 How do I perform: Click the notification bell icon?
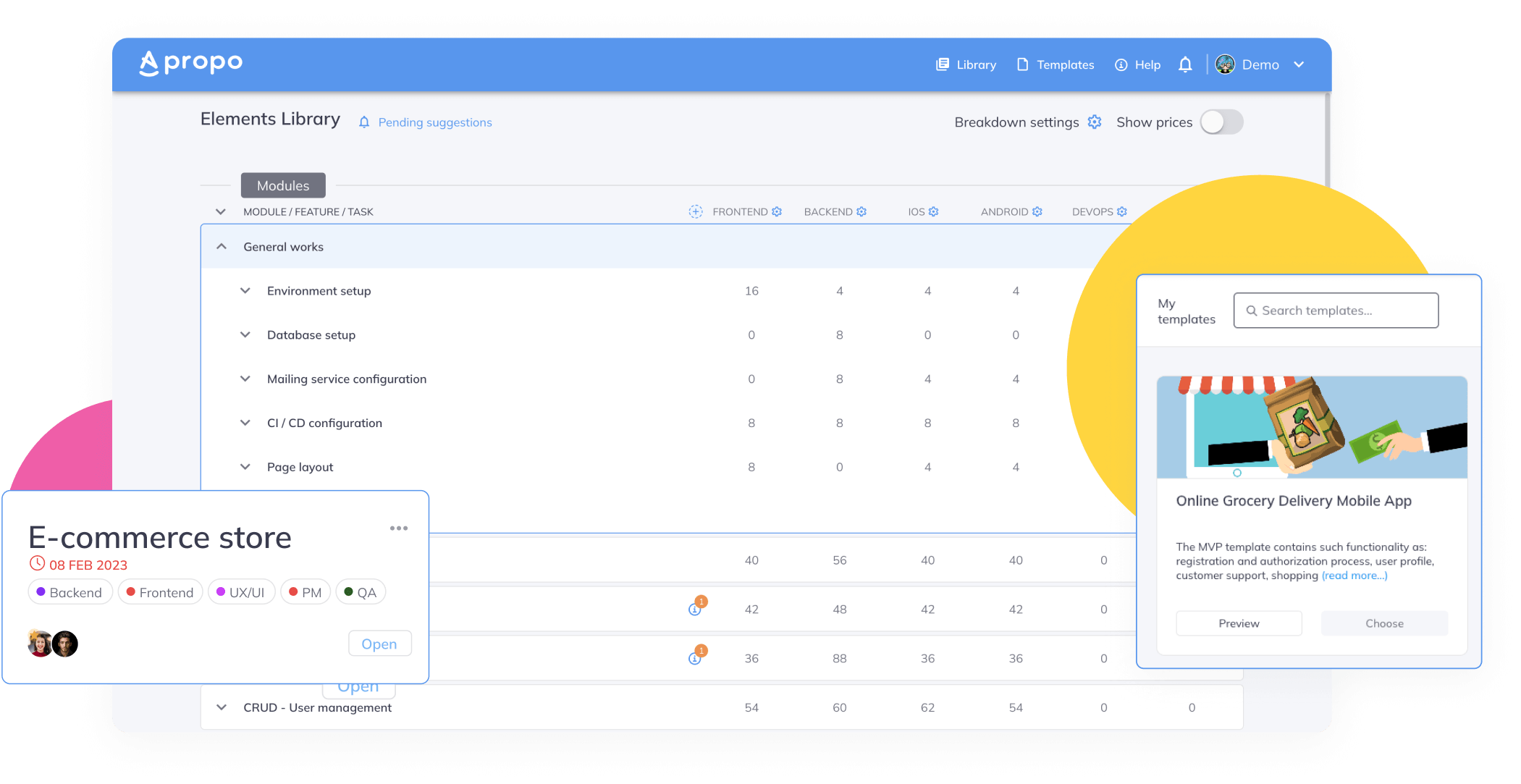tap(1185, 65)
